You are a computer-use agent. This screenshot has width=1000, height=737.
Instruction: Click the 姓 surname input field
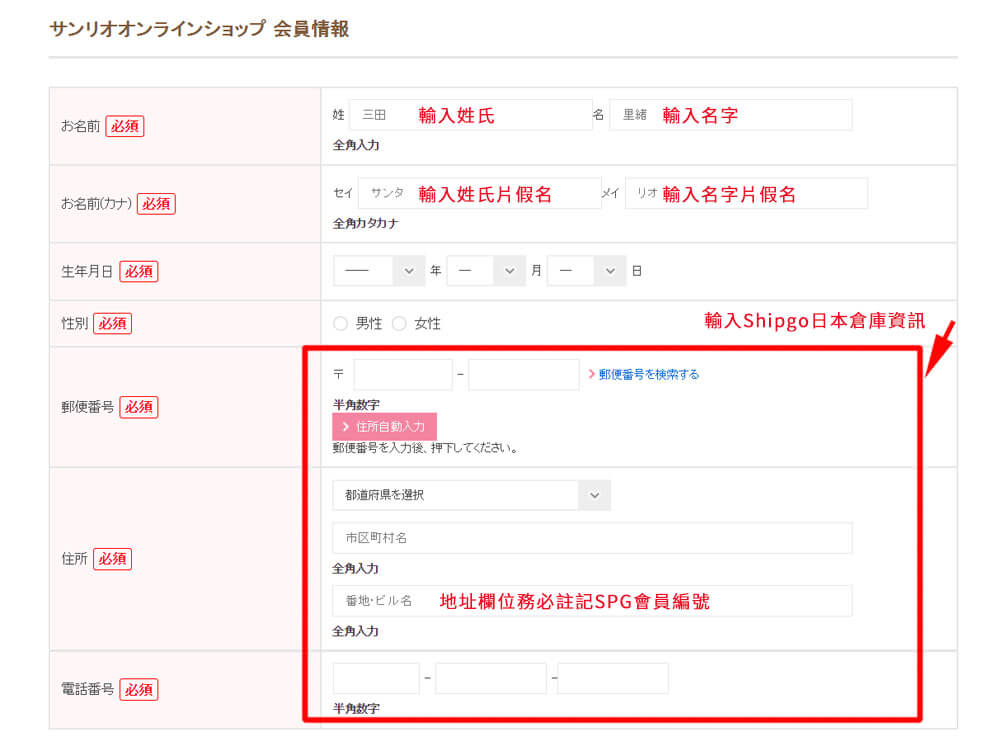click(470, 115)
